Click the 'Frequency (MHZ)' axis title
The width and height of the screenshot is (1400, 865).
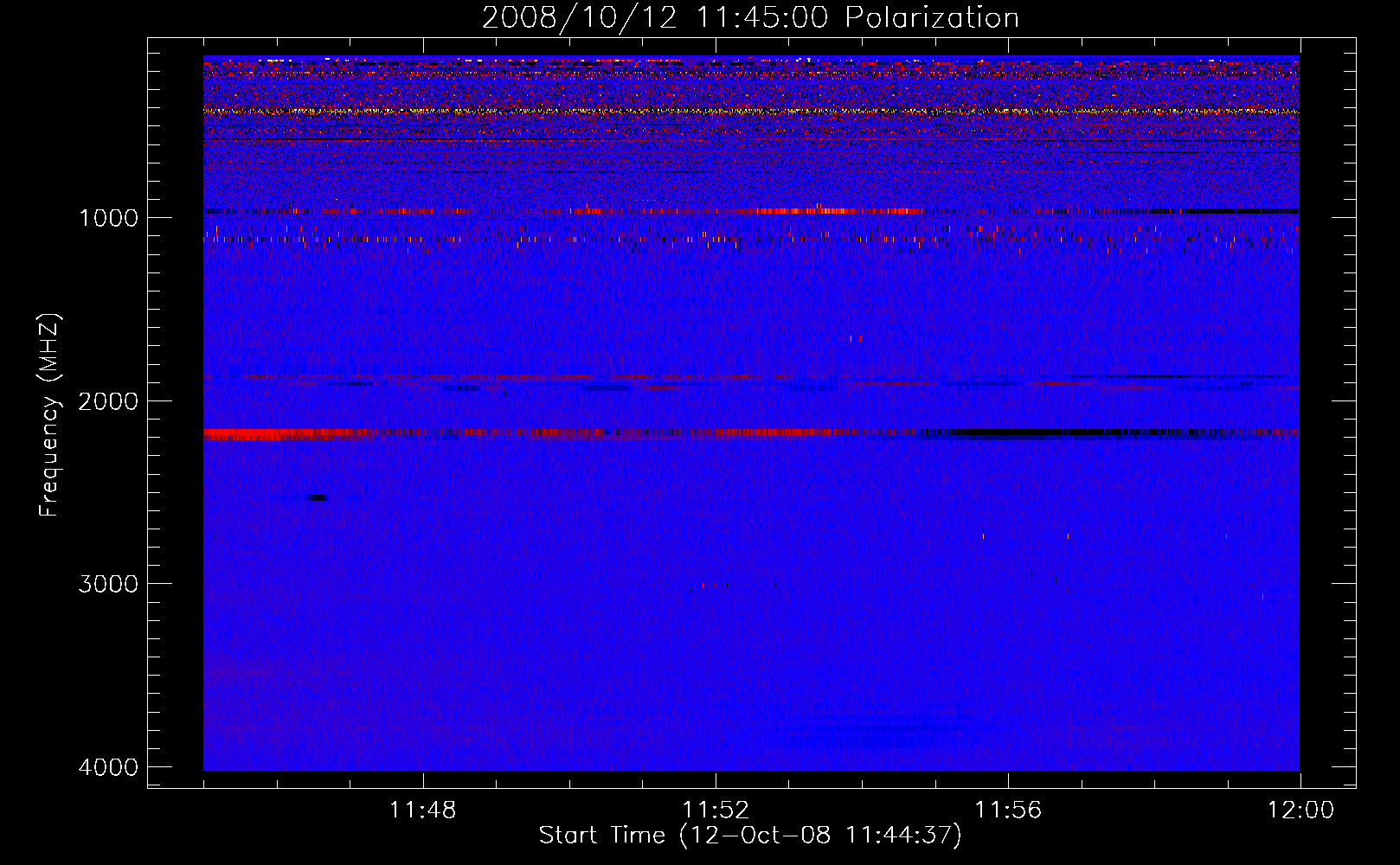(50, 415)
